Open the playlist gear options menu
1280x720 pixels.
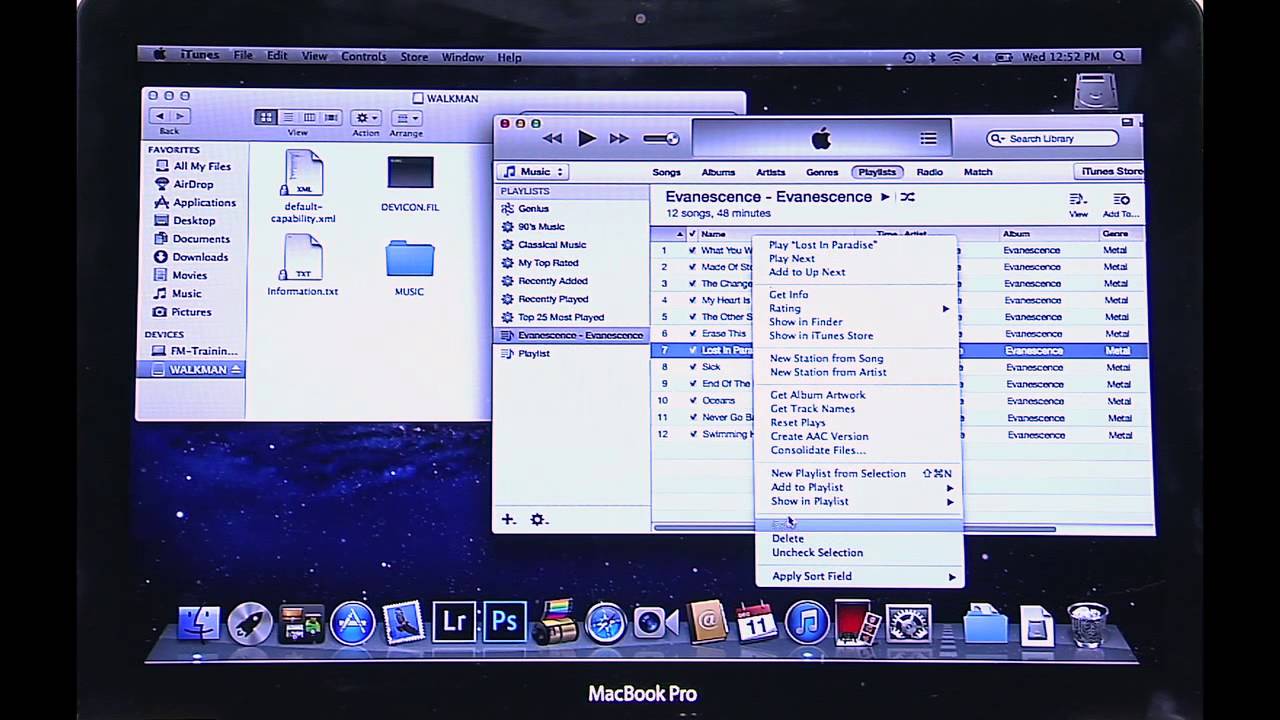(539, 519)
